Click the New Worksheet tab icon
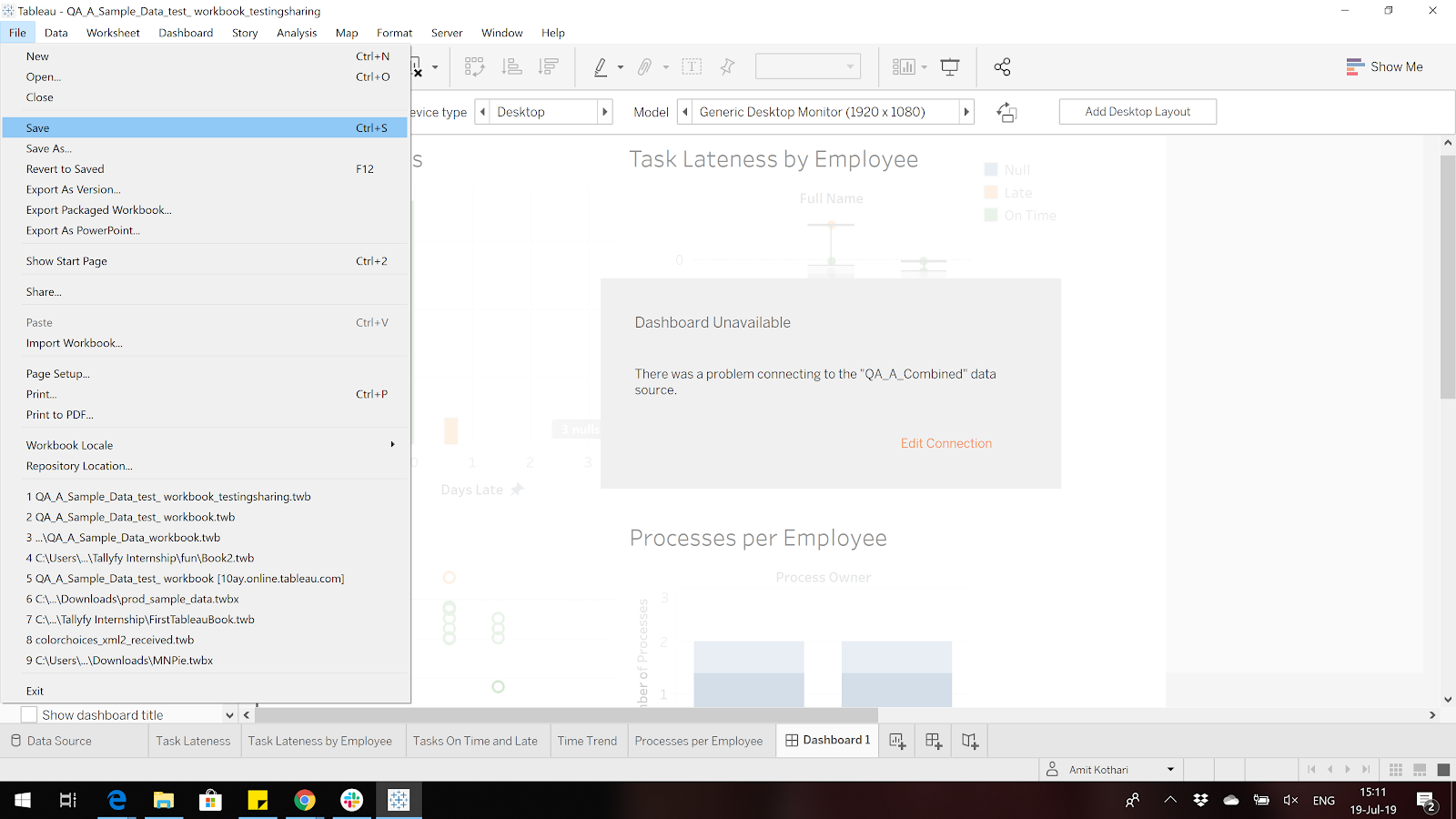Screen dimensions: 1456x819 897,741
